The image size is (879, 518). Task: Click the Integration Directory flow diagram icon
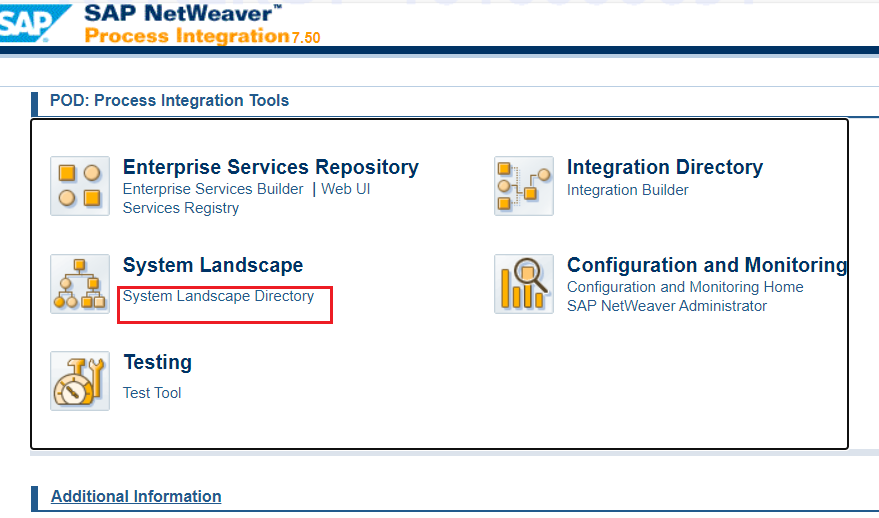point(524,186)
